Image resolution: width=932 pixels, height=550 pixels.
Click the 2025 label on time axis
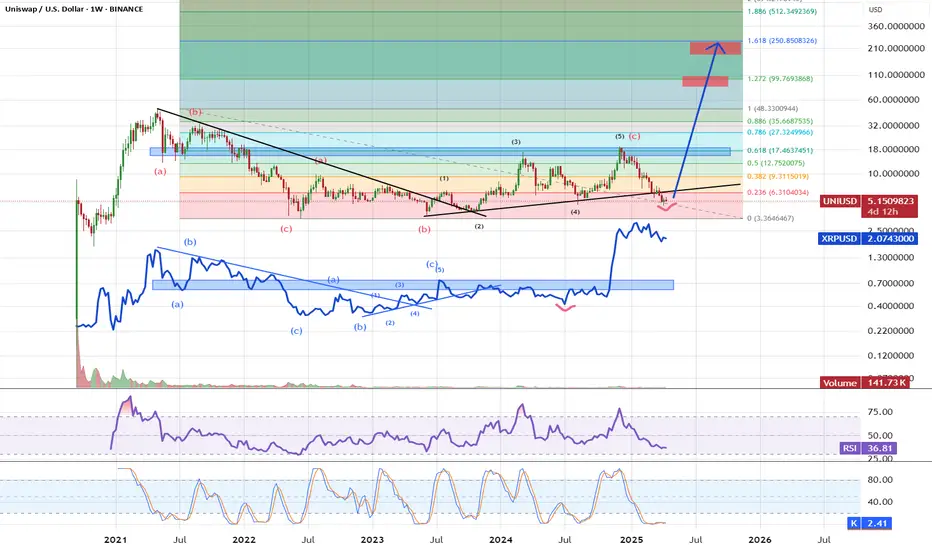point(631,540)
